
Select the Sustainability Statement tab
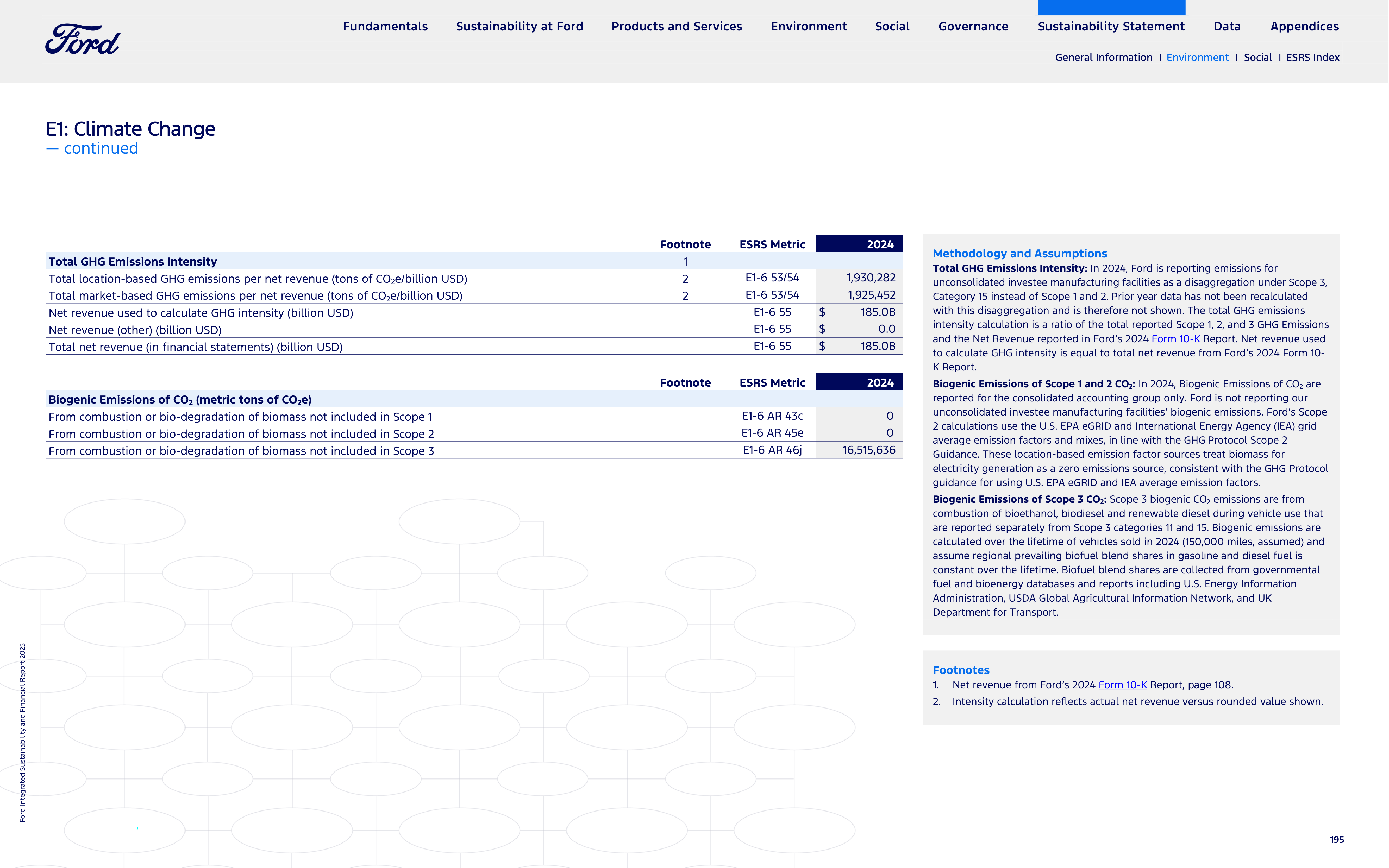1111,26
